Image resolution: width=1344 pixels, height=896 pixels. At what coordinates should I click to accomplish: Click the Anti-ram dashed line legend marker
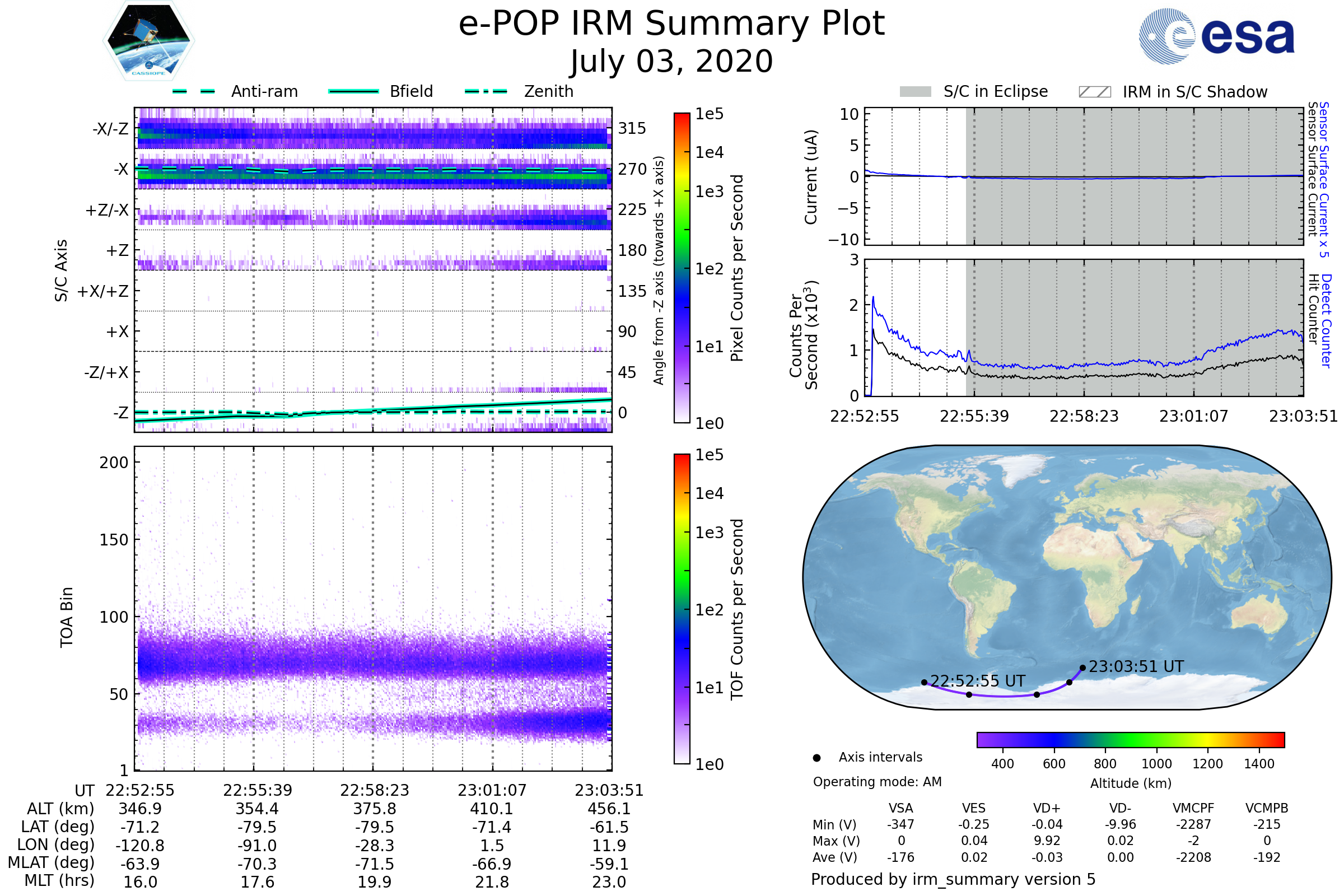(194, 91)
